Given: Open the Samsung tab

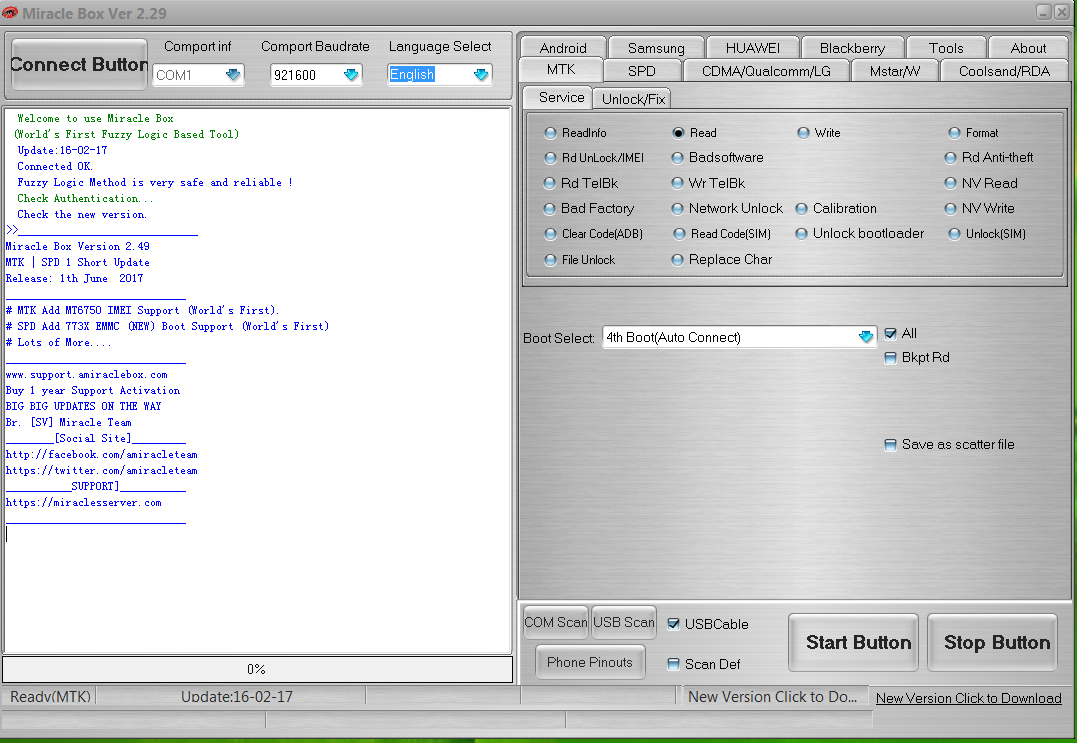Looking at the screenshot, I should click(656, 46).
